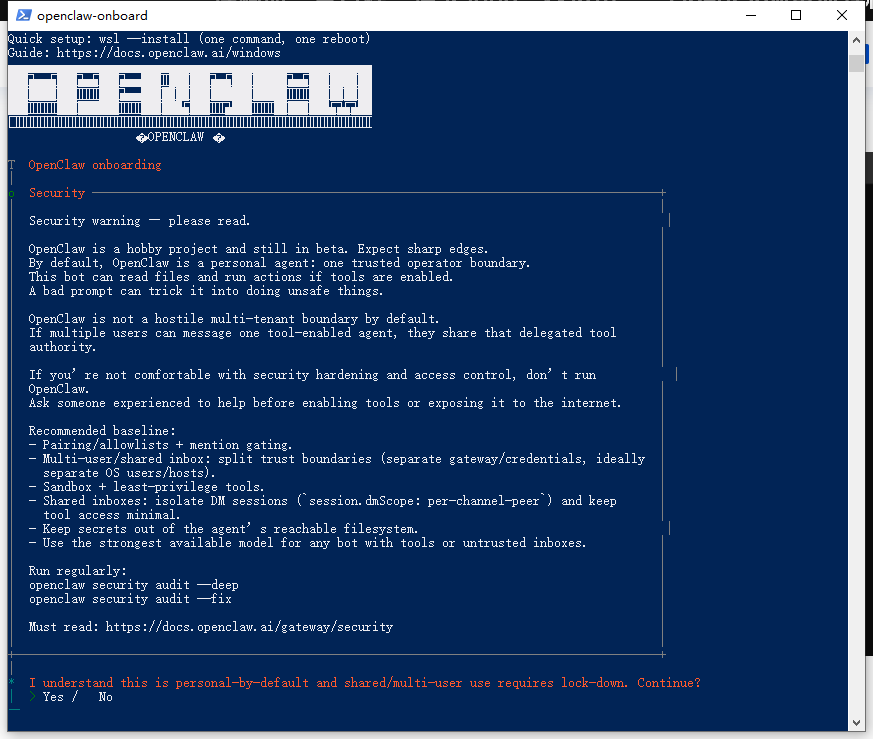Screen dimensions: 873x739
Task: Click the scrollbar down arrow
Action: (856, 723)
